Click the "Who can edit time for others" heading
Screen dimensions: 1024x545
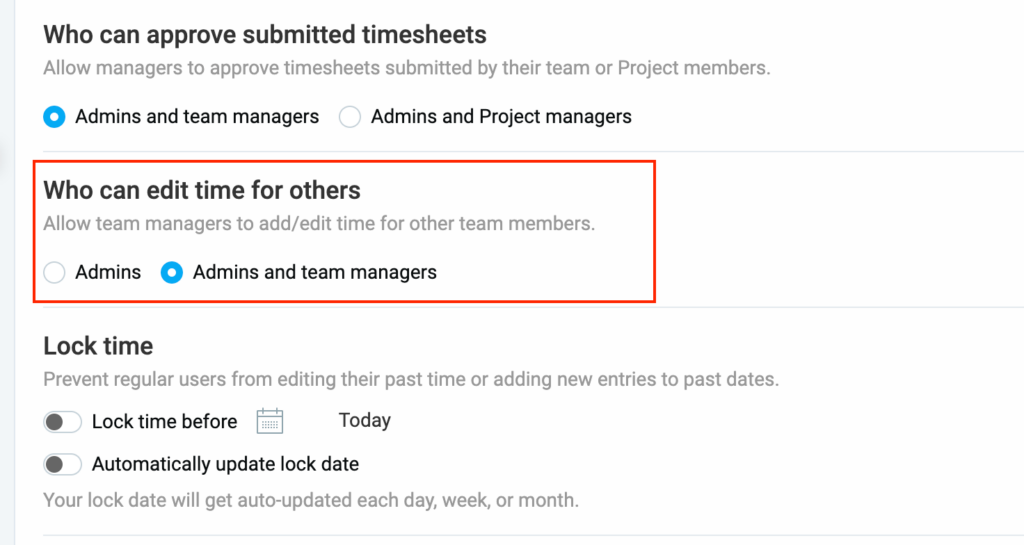[x=202, y=190]
